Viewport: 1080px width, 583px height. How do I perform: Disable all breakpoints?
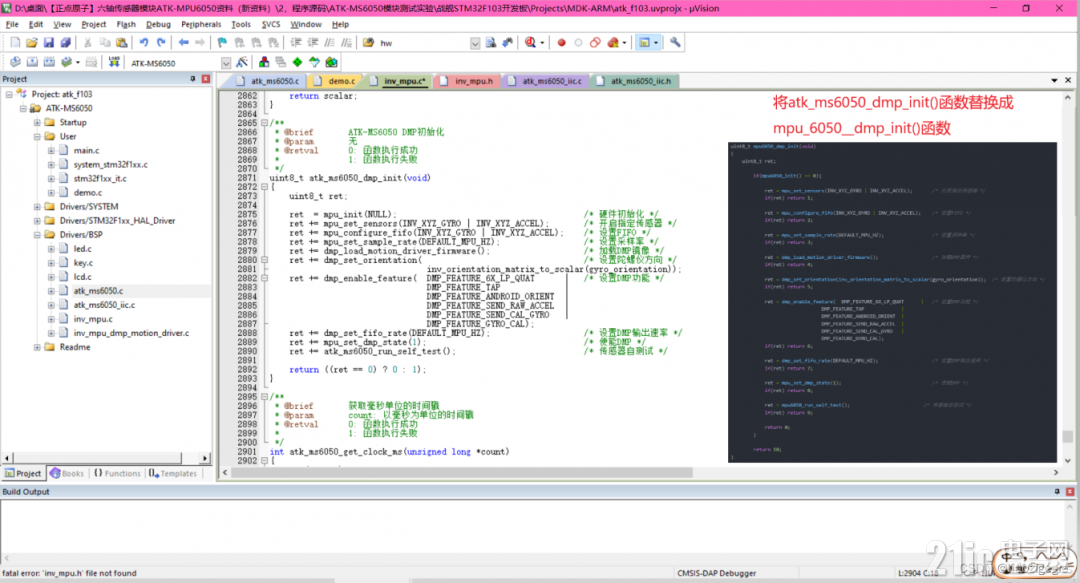[595, 43]
